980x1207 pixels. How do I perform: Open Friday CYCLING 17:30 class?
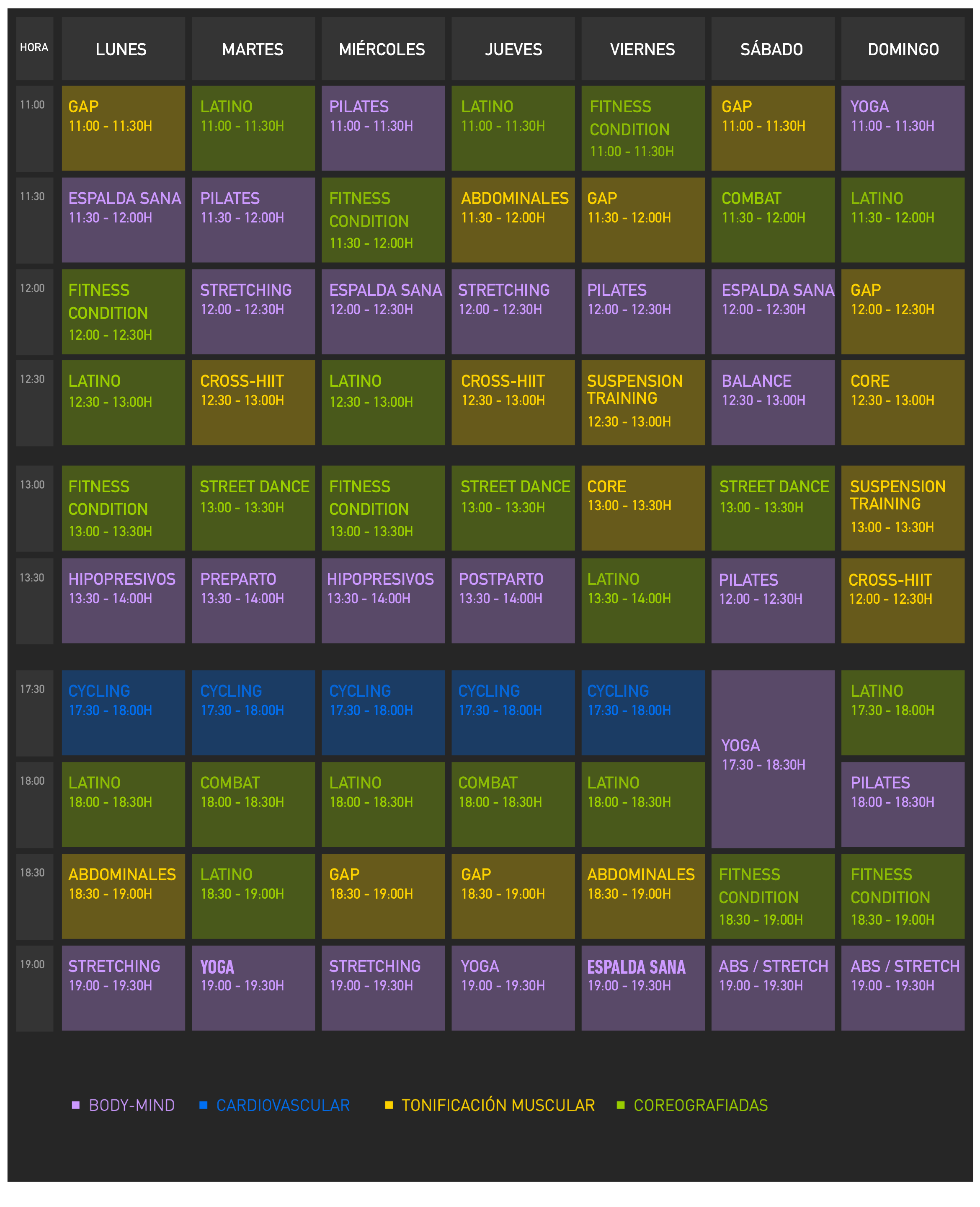click(x=643, y=713)
